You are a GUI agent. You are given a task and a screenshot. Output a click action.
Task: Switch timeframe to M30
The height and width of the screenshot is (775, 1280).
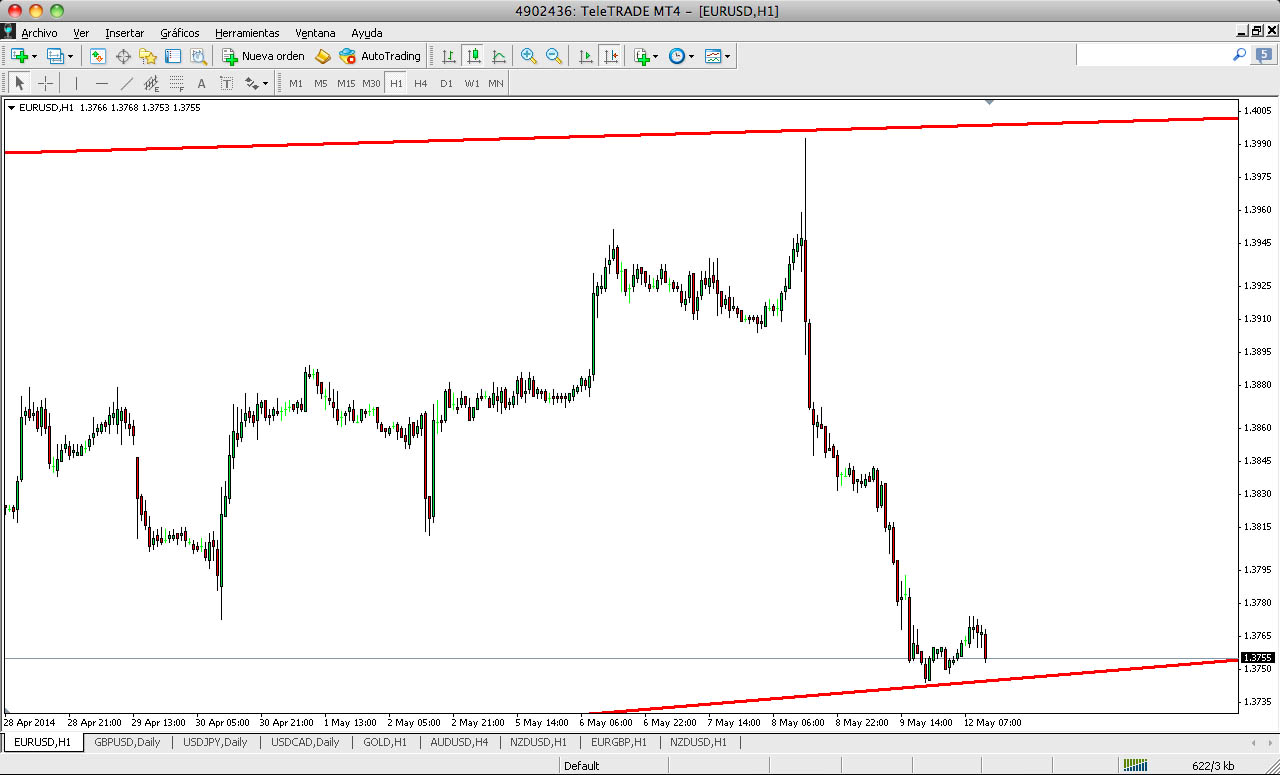pyautogui.click(x=371, y=83)
